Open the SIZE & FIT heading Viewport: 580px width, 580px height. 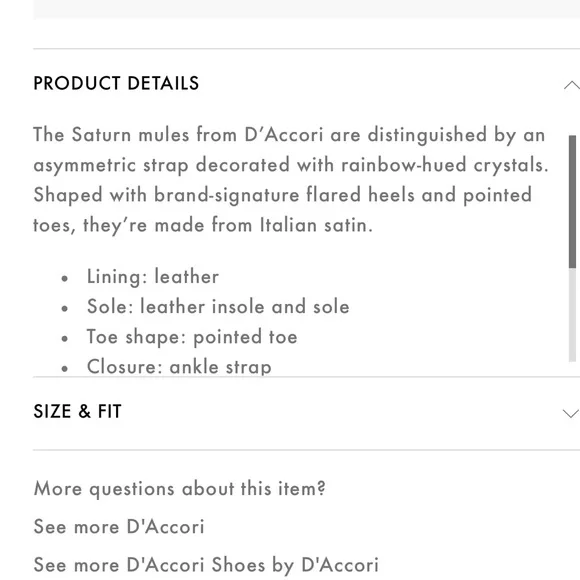tap(77, 411)
